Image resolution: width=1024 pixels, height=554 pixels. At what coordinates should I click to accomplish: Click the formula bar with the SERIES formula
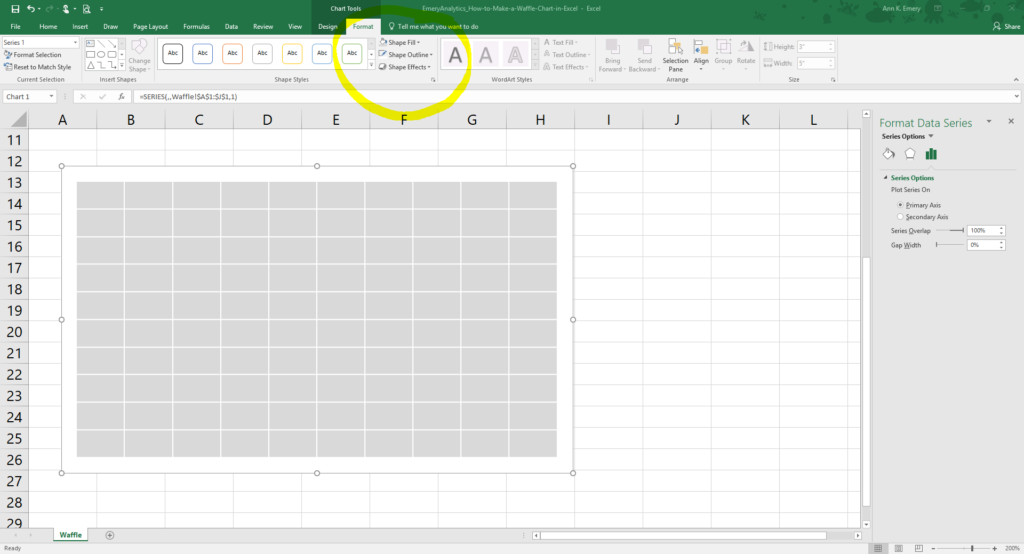tap(573, 97)
